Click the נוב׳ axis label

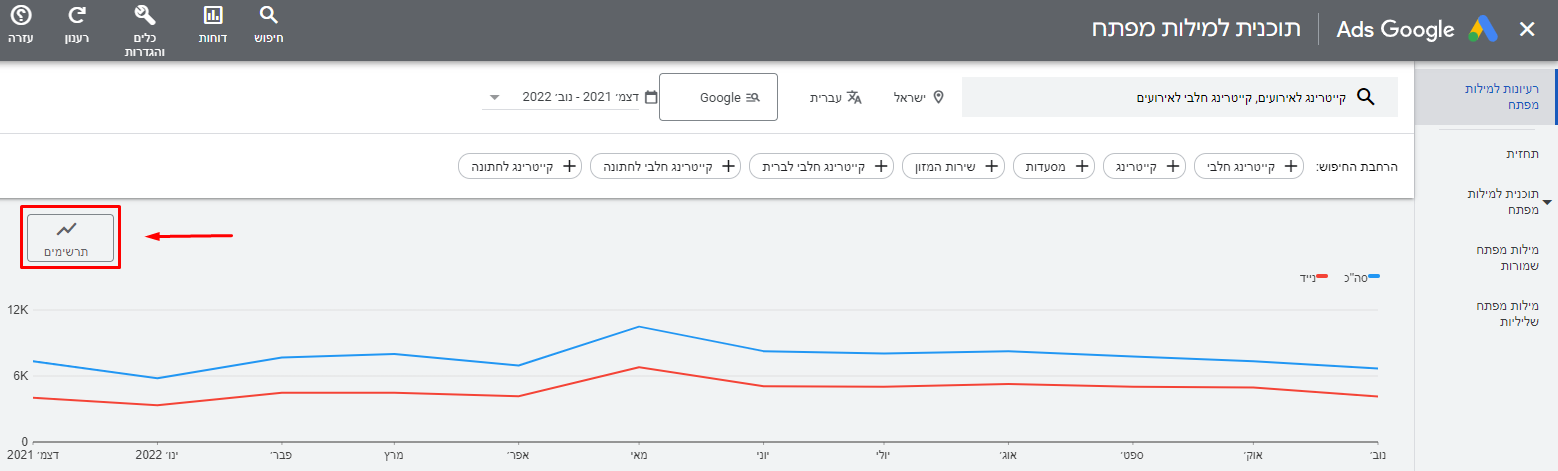(1377, 455)
